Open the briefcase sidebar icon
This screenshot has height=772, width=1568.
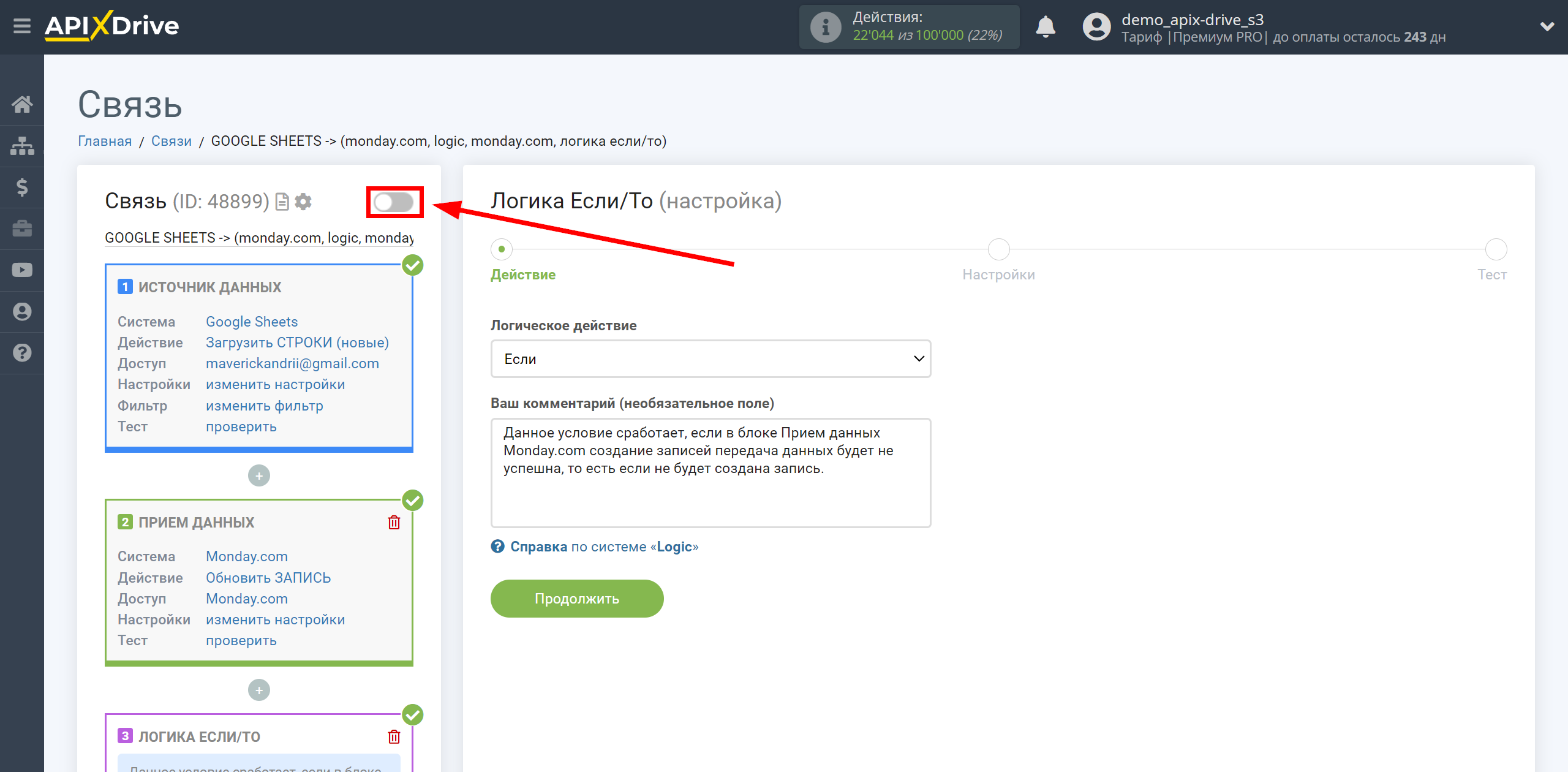point(22,229)
